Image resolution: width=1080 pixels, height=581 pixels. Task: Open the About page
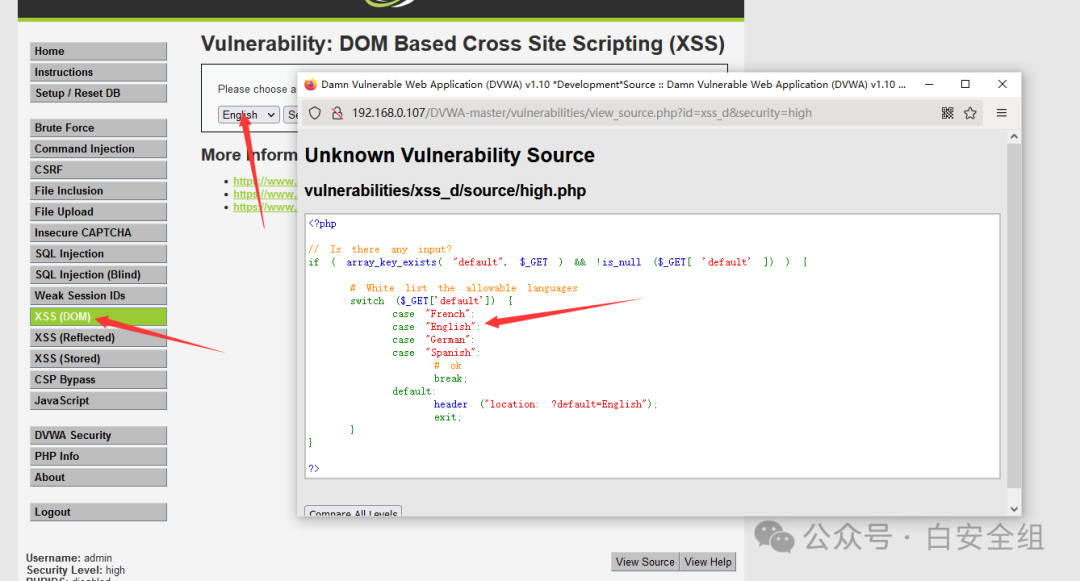[x=98, y=478]
